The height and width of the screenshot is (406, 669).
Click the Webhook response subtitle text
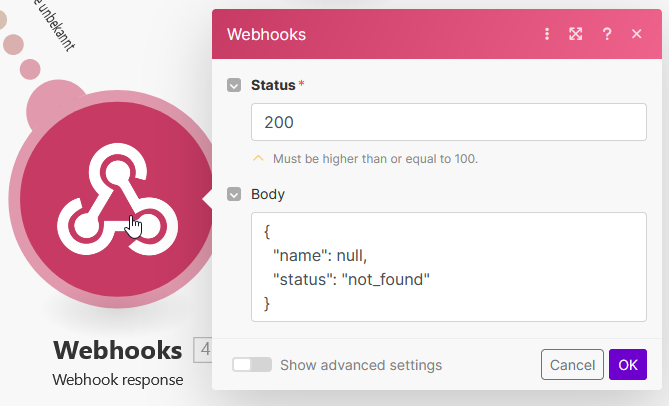(117, 380)
